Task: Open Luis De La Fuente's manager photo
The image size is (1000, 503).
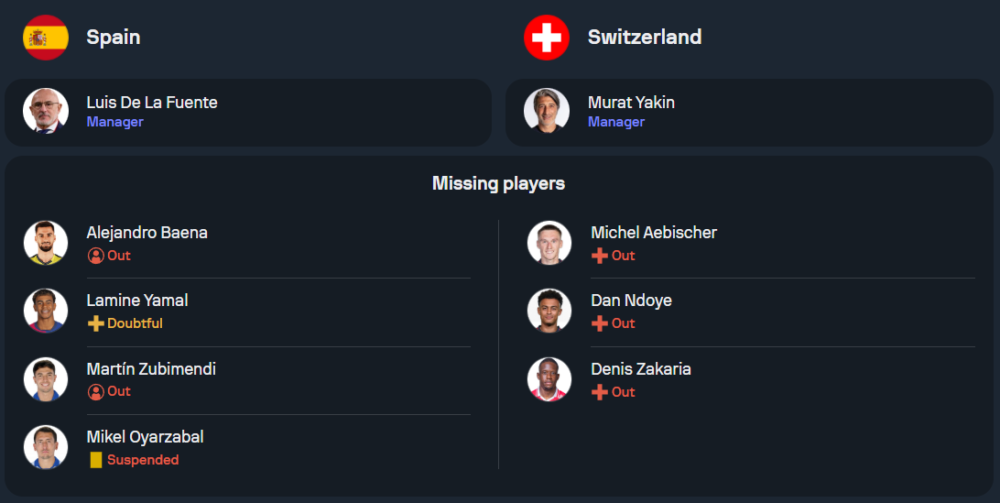Action: (46, 111)
